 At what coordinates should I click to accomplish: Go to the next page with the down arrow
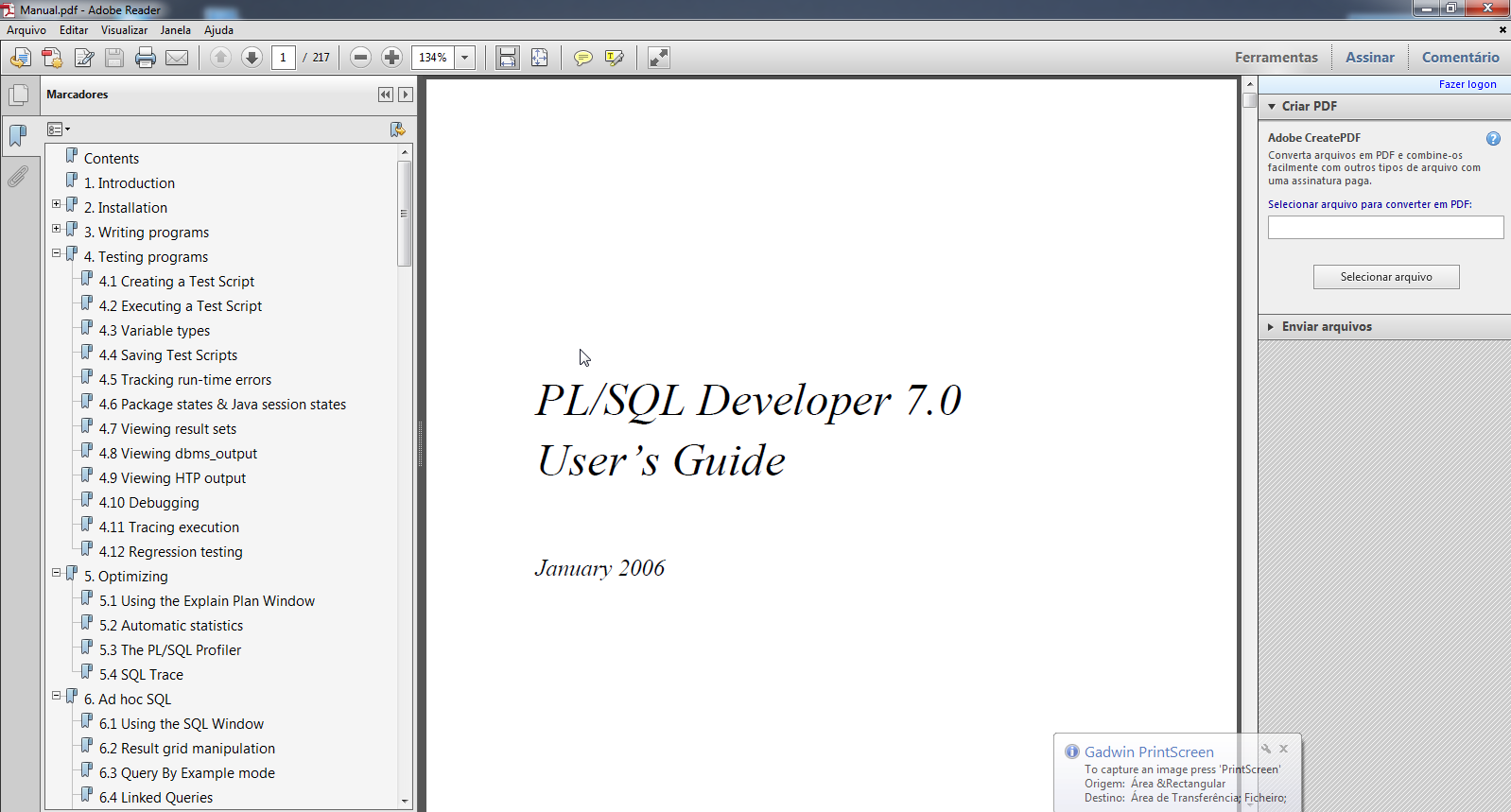[252, 58]
